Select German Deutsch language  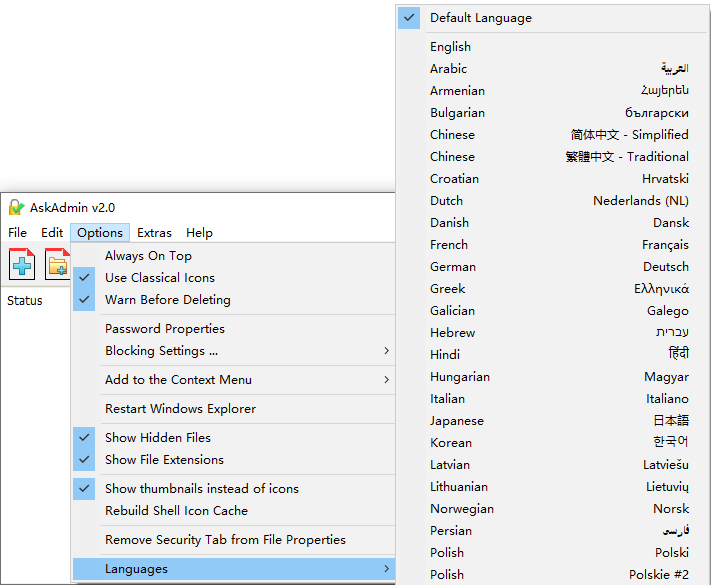552,267
